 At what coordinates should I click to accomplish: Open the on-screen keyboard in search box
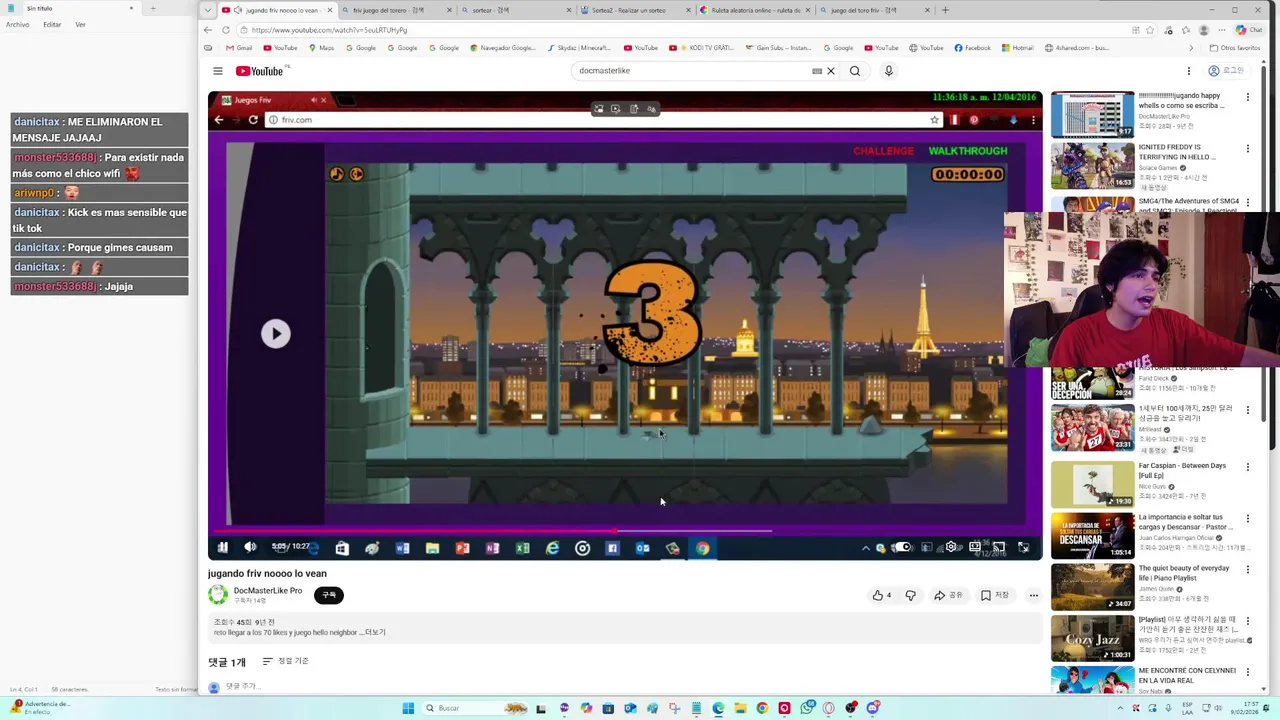pos(817,71)
